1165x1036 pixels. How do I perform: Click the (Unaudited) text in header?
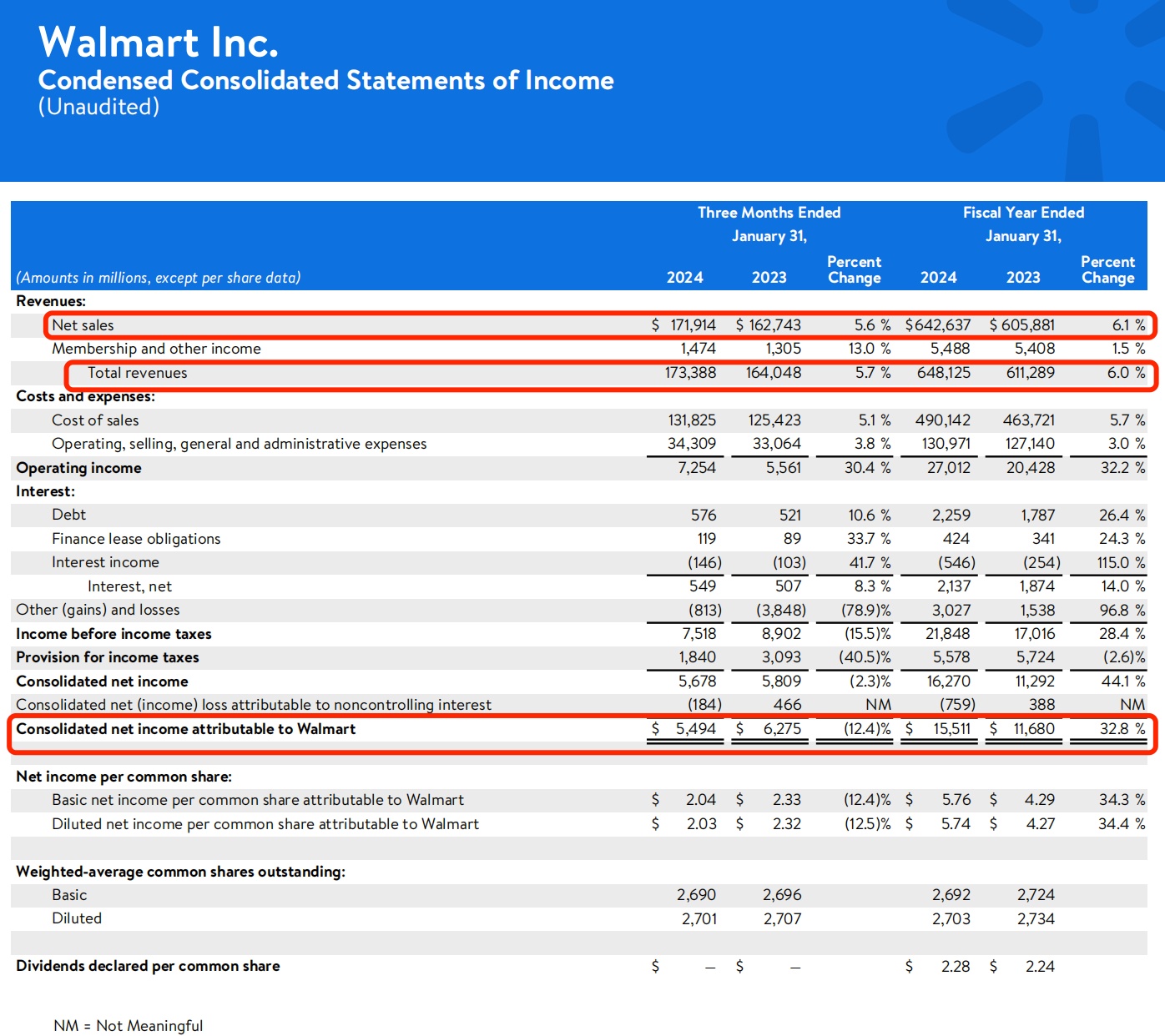point(98,107)
